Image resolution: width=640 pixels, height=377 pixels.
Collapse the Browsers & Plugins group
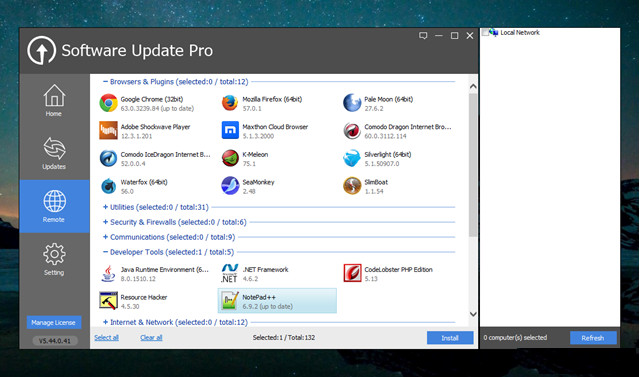pyautogui.click(x=105, y=82)
